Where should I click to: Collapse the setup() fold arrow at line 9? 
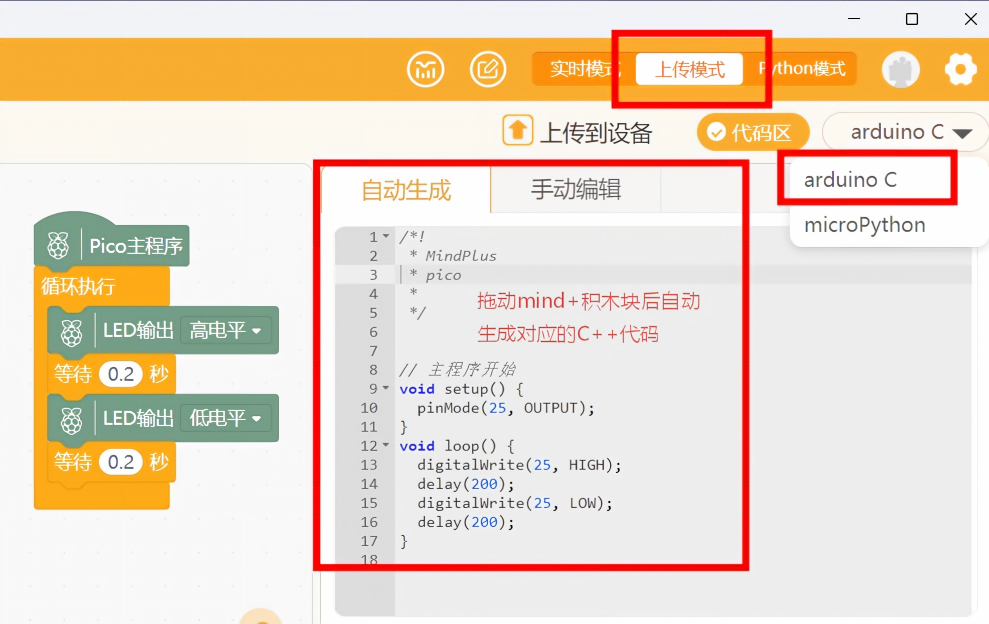pos(385,389)
